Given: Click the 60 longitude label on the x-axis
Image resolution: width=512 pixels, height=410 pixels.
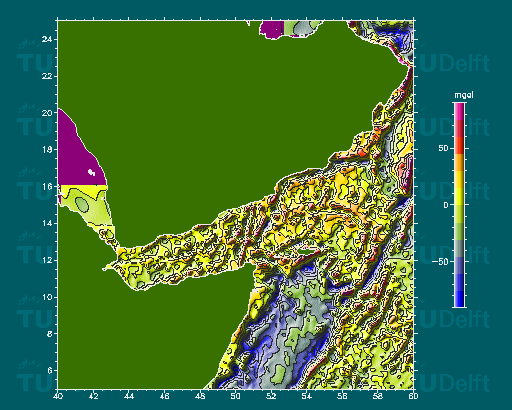Looking at the screenshot, I should [413, 396].
